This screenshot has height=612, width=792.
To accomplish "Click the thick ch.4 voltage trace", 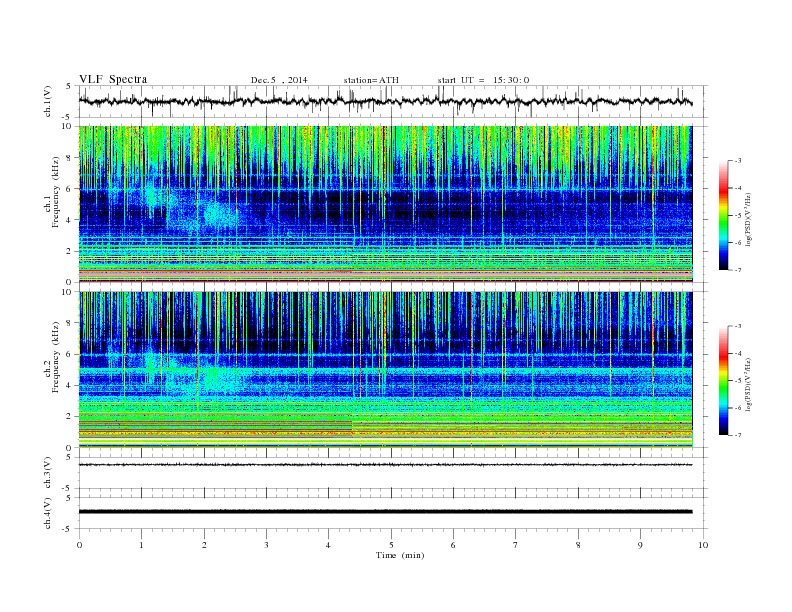I will (385, 512).
